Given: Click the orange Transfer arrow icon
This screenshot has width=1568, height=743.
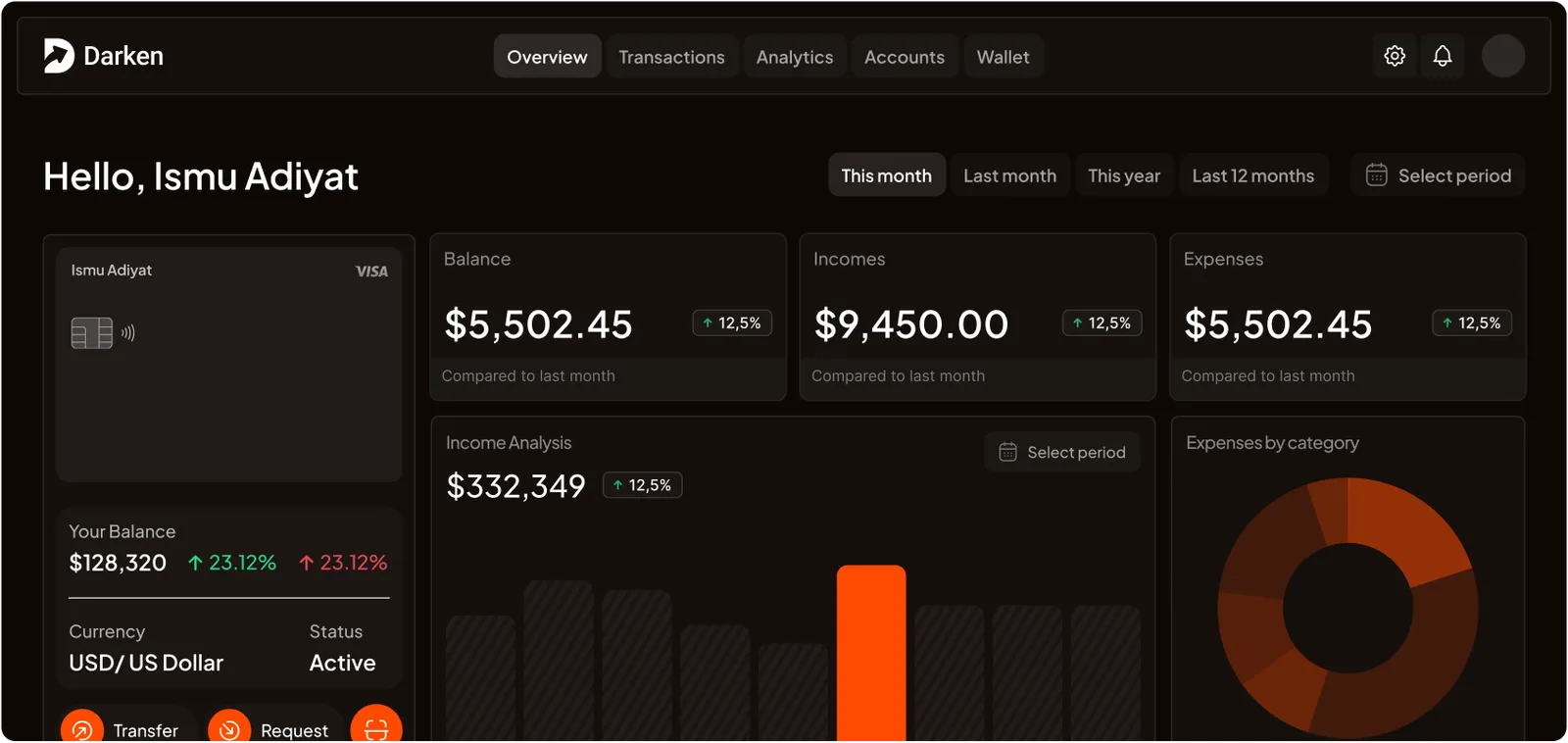Looking at the screenshot, I should point(82,729).
